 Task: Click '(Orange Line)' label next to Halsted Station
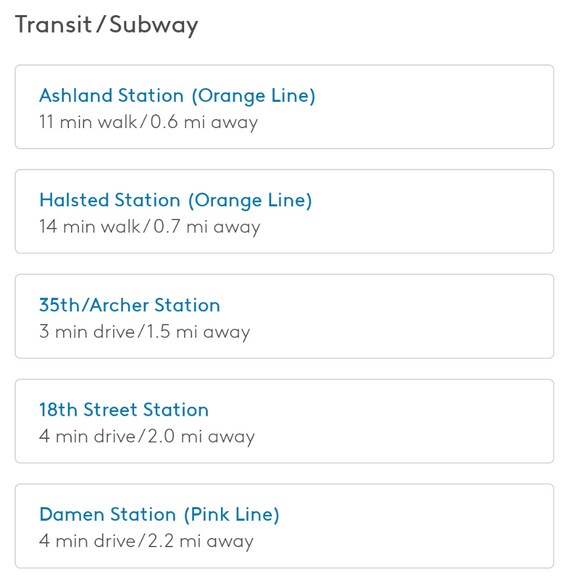pyautogui.click(x=250, y=201)
